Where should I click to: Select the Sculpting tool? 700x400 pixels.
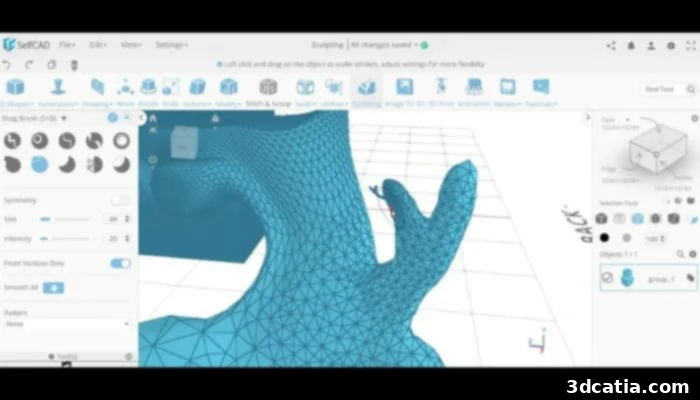(367, 92)
